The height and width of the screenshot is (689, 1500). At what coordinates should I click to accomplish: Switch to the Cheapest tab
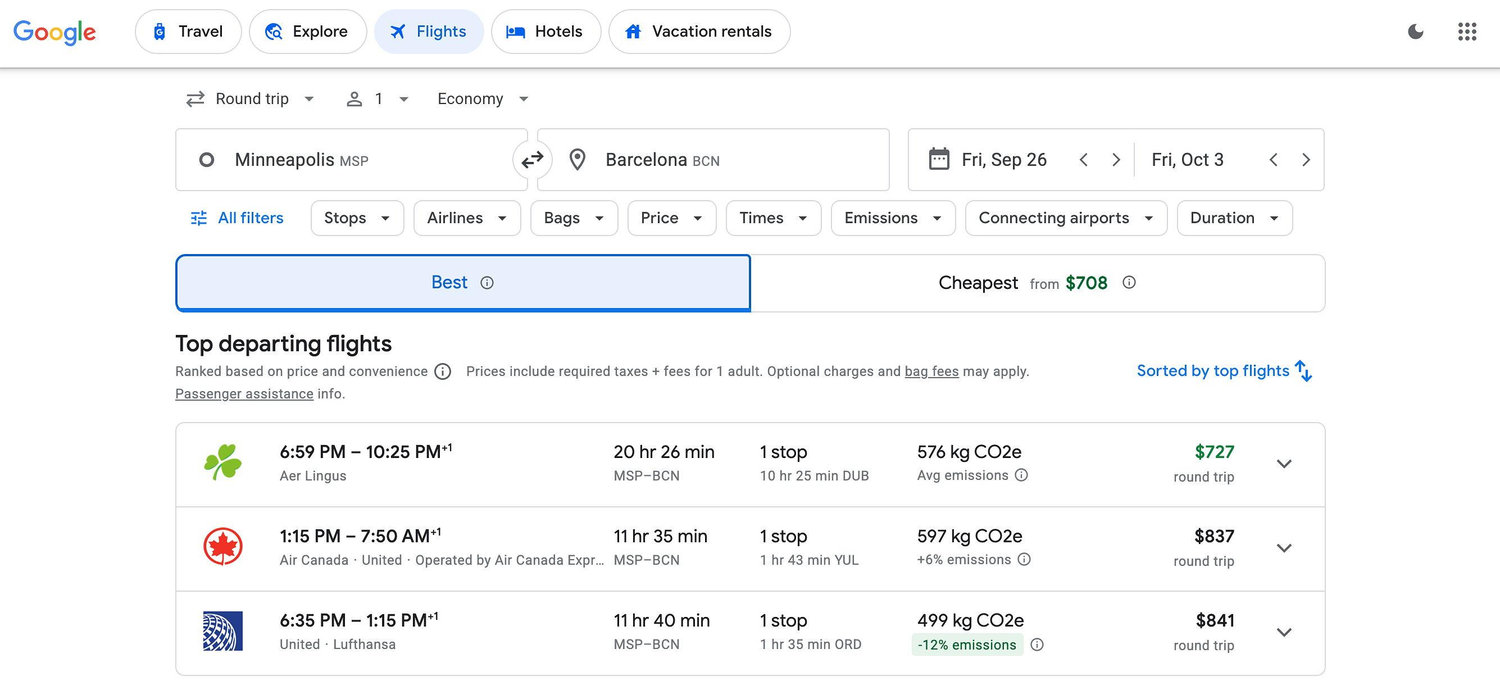coord(1038,283)
